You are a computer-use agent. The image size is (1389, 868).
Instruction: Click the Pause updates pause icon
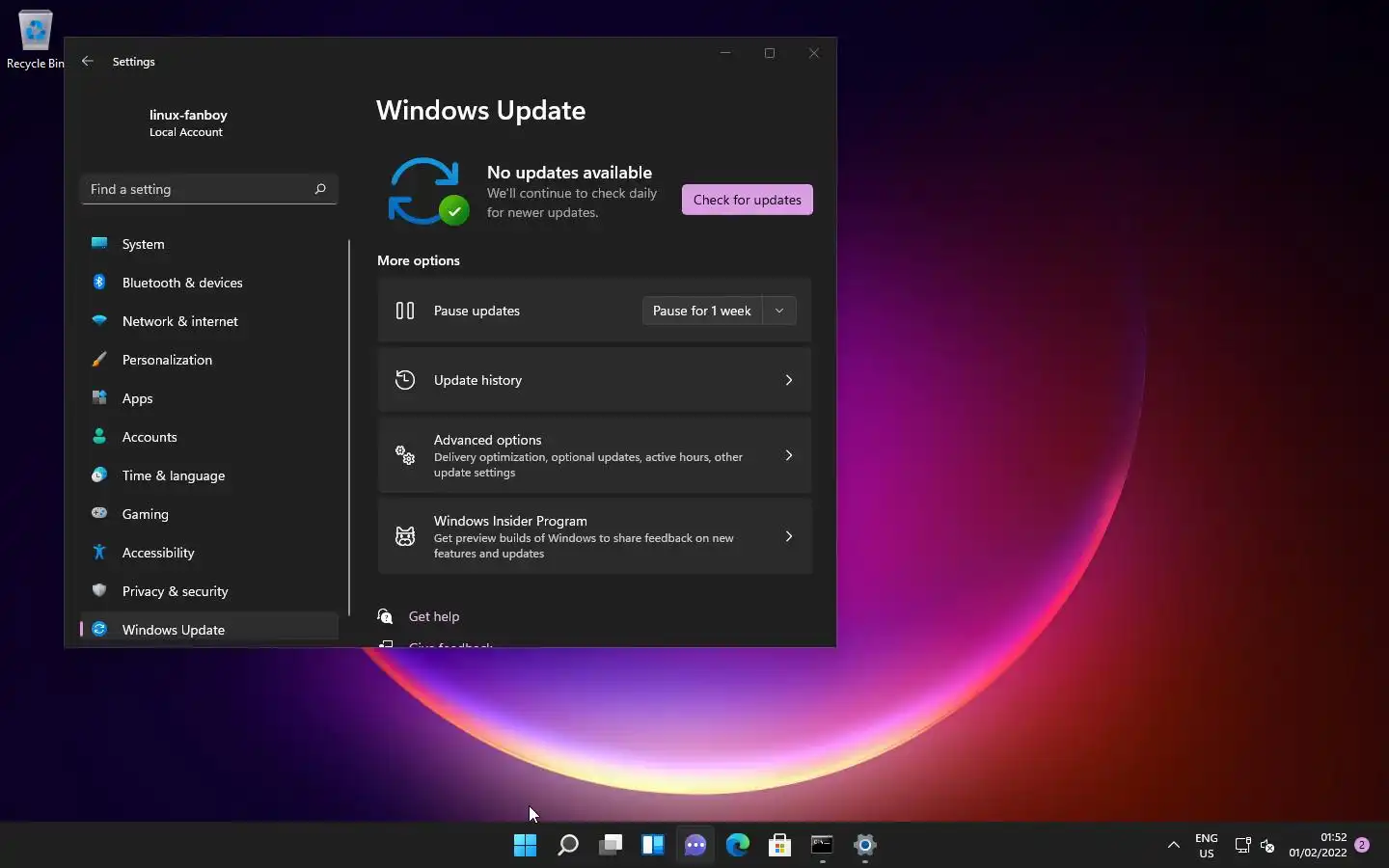coord(405,311)
